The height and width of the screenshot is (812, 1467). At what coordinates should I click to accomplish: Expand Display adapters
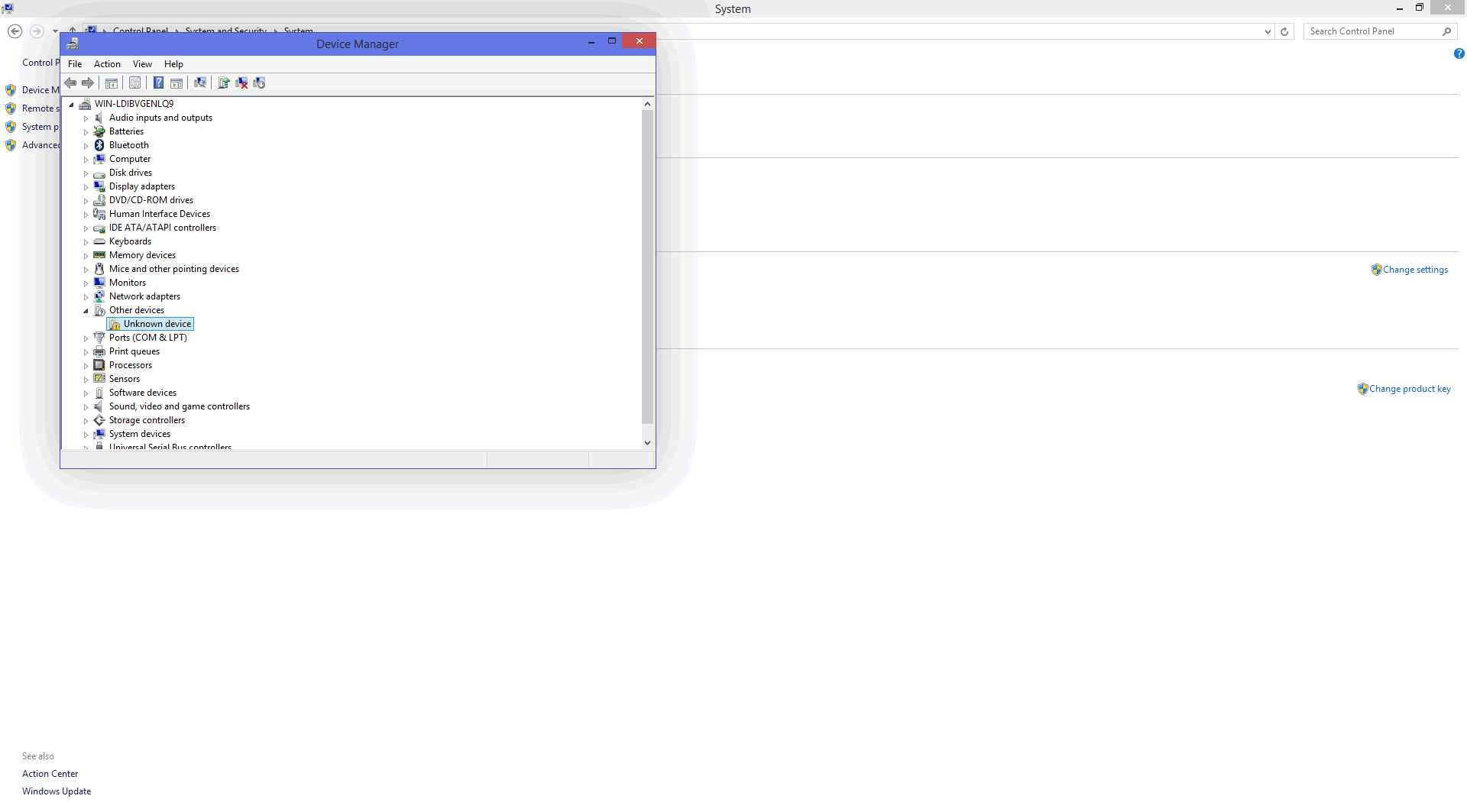[x=86, y=187]
